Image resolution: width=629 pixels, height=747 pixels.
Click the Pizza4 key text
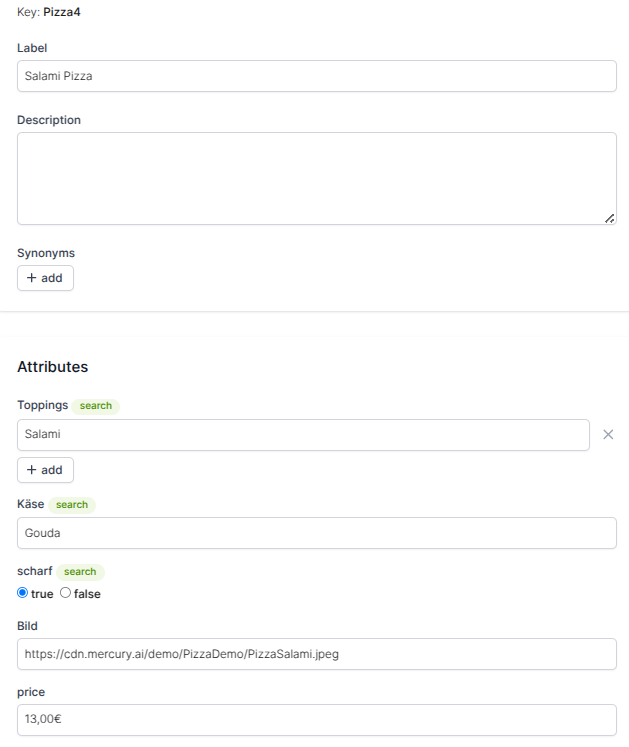pos(62,12)
